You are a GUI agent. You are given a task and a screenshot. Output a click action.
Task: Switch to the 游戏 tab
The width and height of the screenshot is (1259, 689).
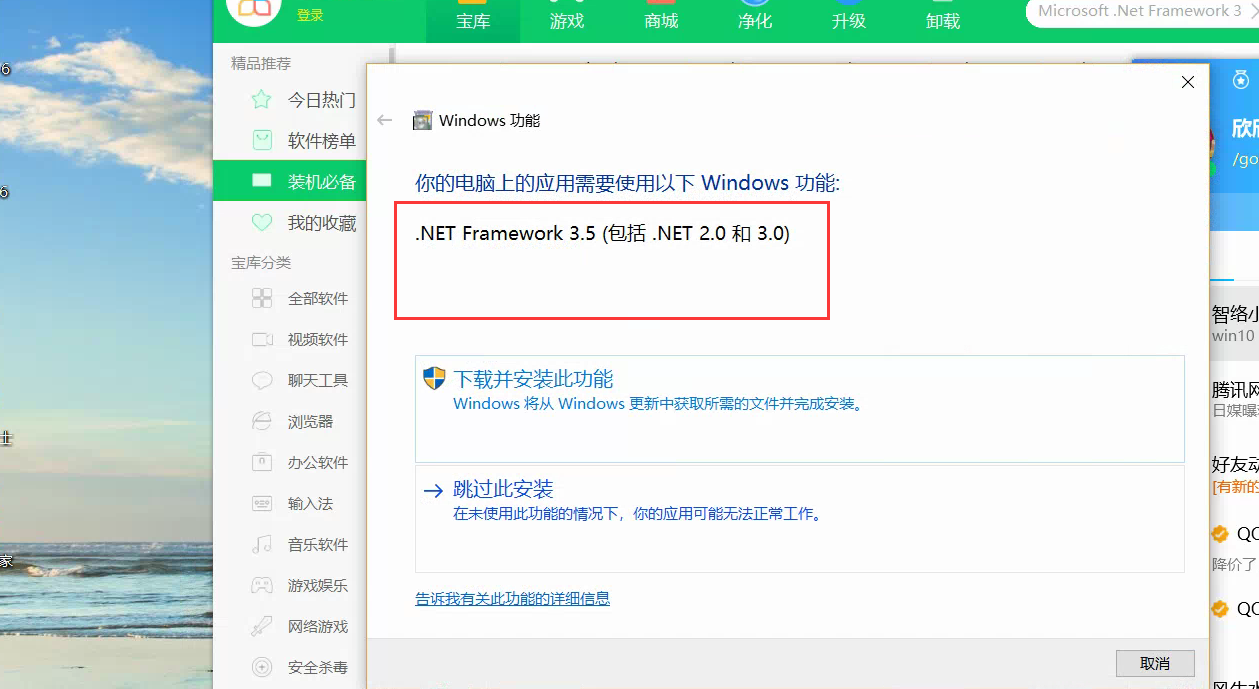pyautogui.click(x=567, y=21)
